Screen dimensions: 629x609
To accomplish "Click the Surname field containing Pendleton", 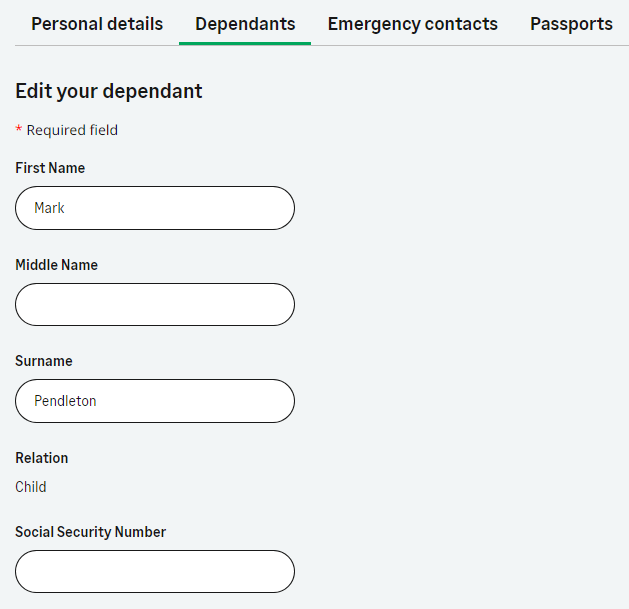I will click(155, 401).
